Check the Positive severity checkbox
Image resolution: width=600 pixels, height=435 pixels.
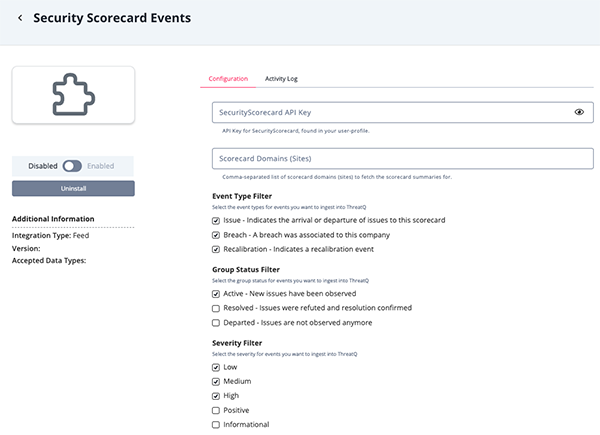[x=216, y=411]
